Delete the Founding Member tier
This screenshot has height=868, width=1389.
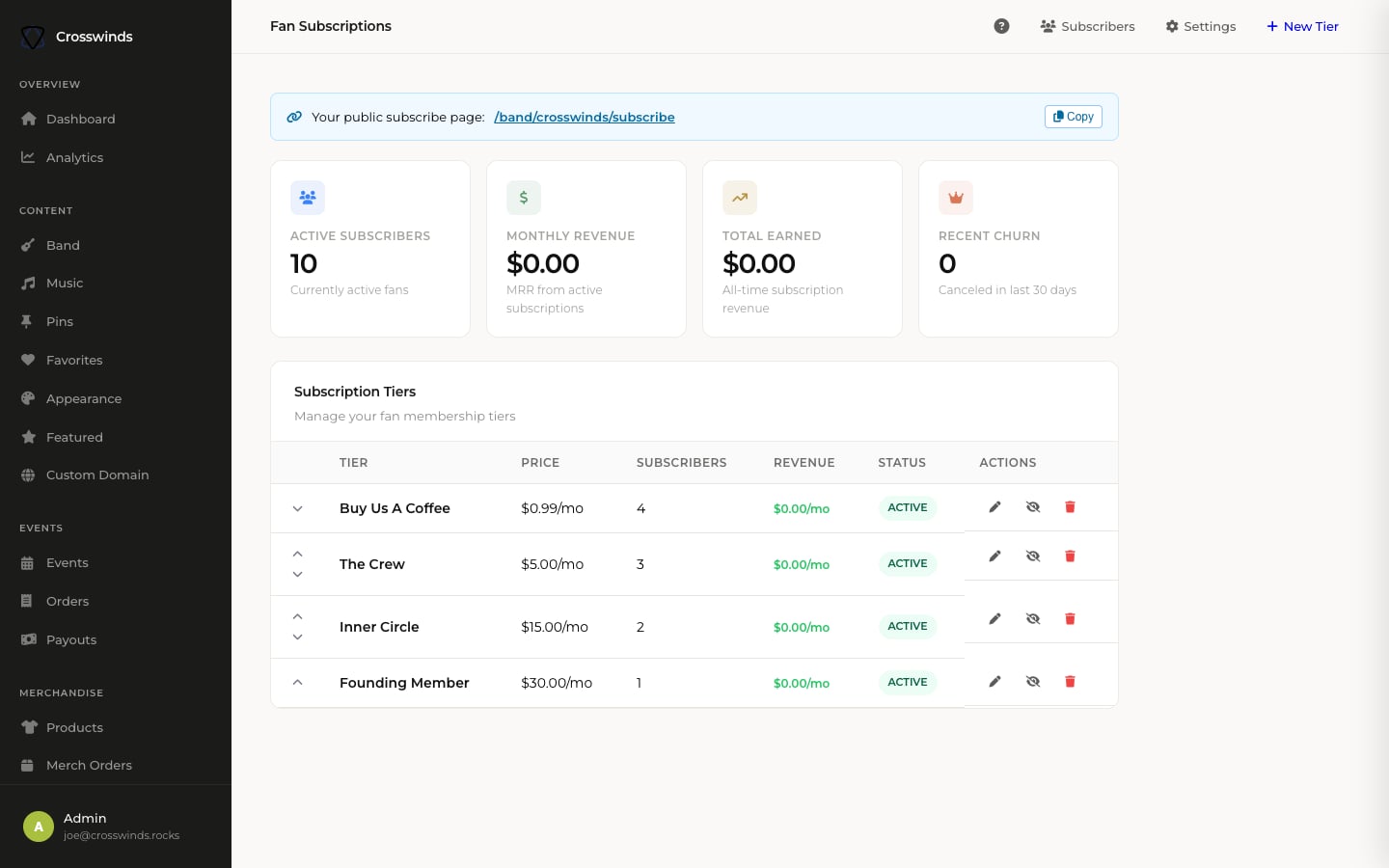pos(1070,682)
